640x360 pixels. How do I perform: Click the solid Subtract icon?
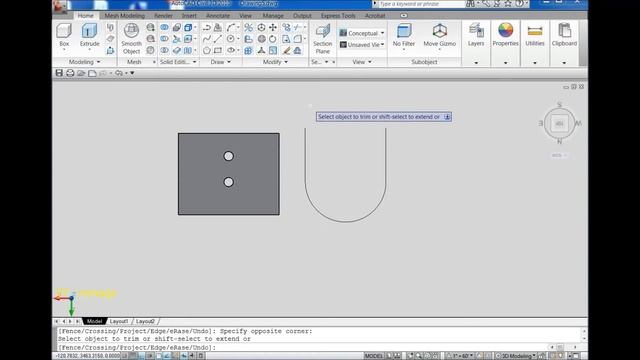pyautogui.click(x=164, y=39)
